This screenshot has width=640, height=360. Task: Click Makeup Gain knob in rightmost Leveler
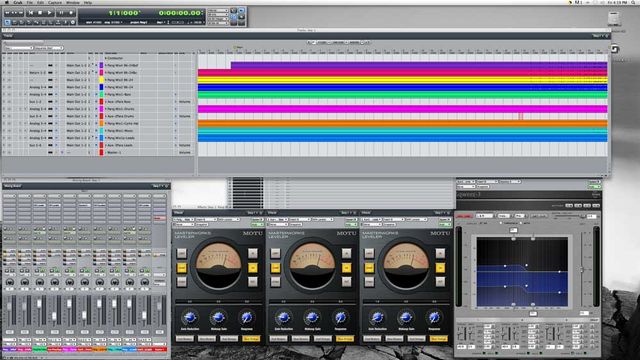pyautogui.click(x=406, y=317)
